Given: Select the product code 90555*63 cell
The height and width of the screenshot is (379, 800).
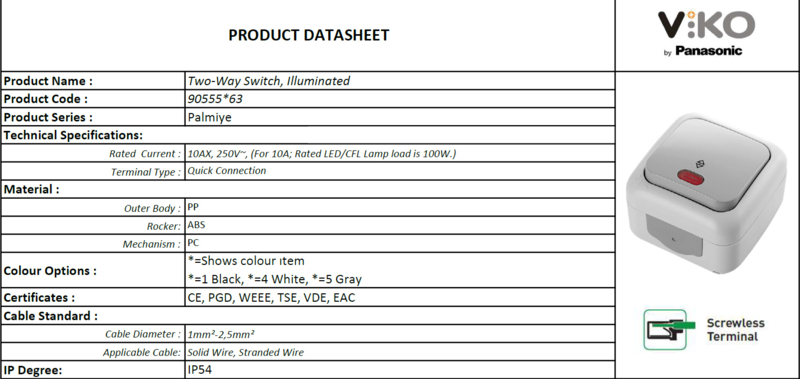Looking at the screenshot, I should tap(399, 99).
